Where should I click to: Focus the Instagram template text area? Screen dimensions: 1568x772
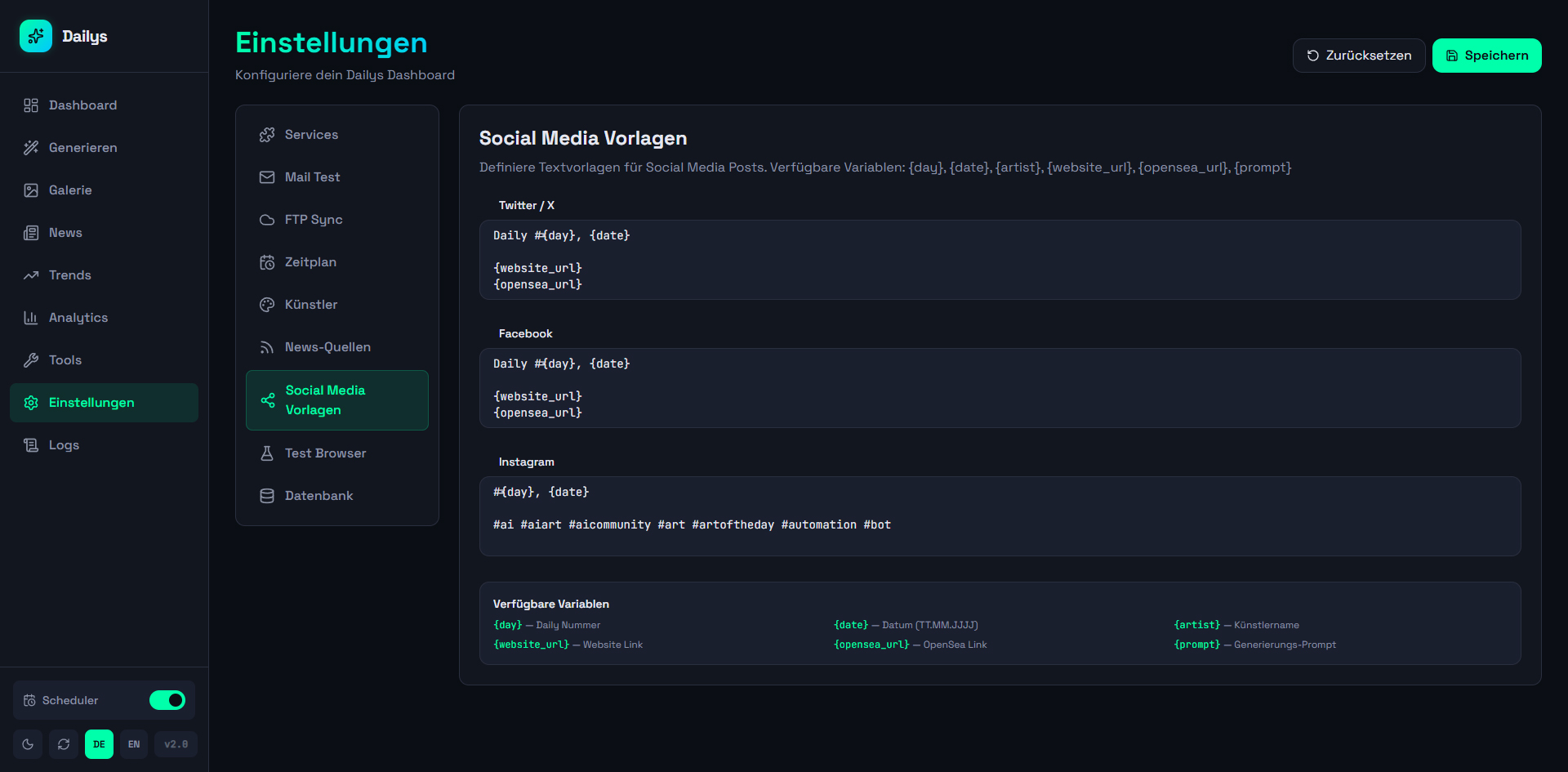click(x=1000, y=516)
